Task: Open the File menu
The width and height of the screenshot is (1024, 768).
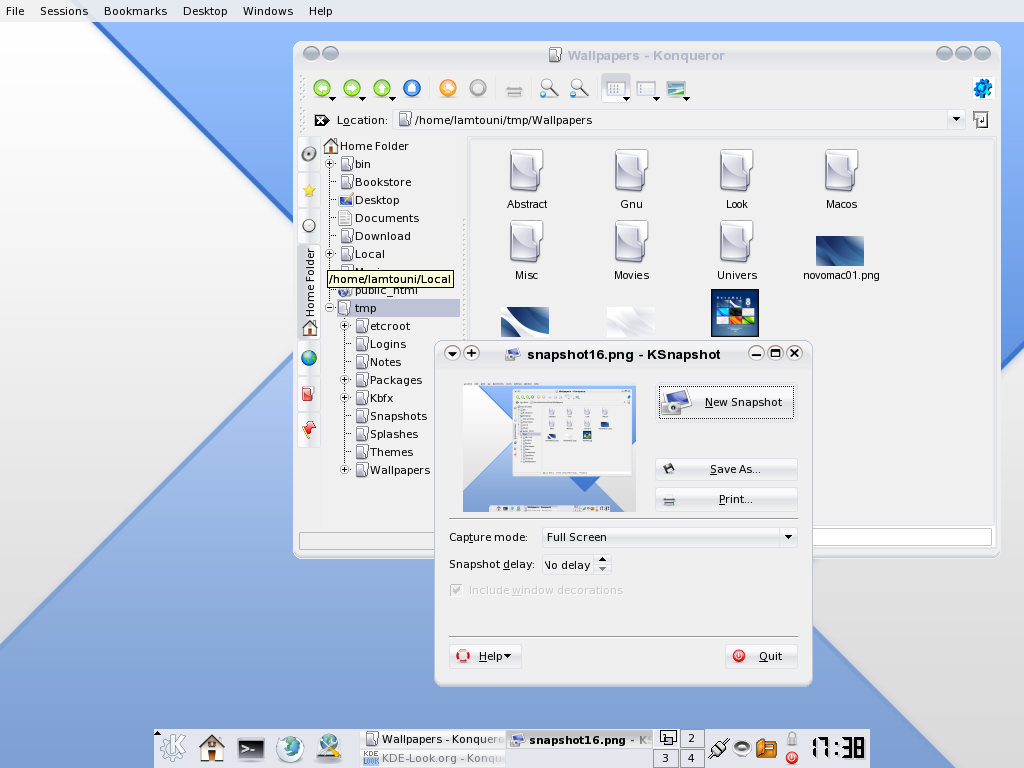Action: pyautogui.click(x=15, y=11)
